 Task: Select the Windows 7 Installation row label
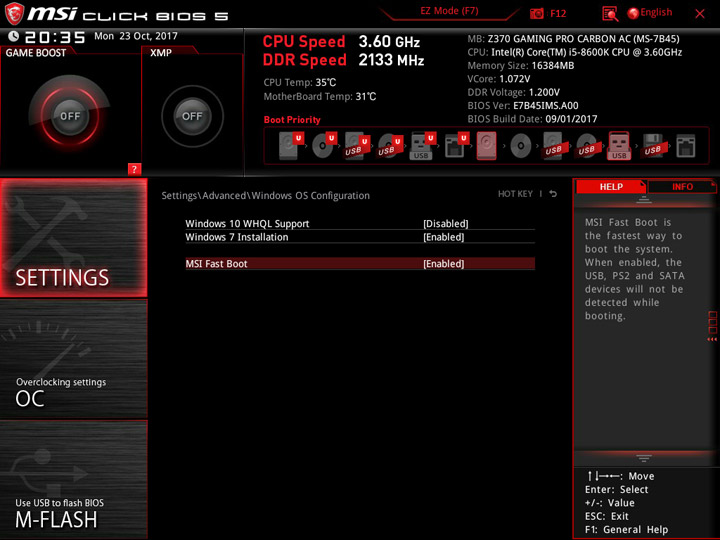[x=237, y=237]
